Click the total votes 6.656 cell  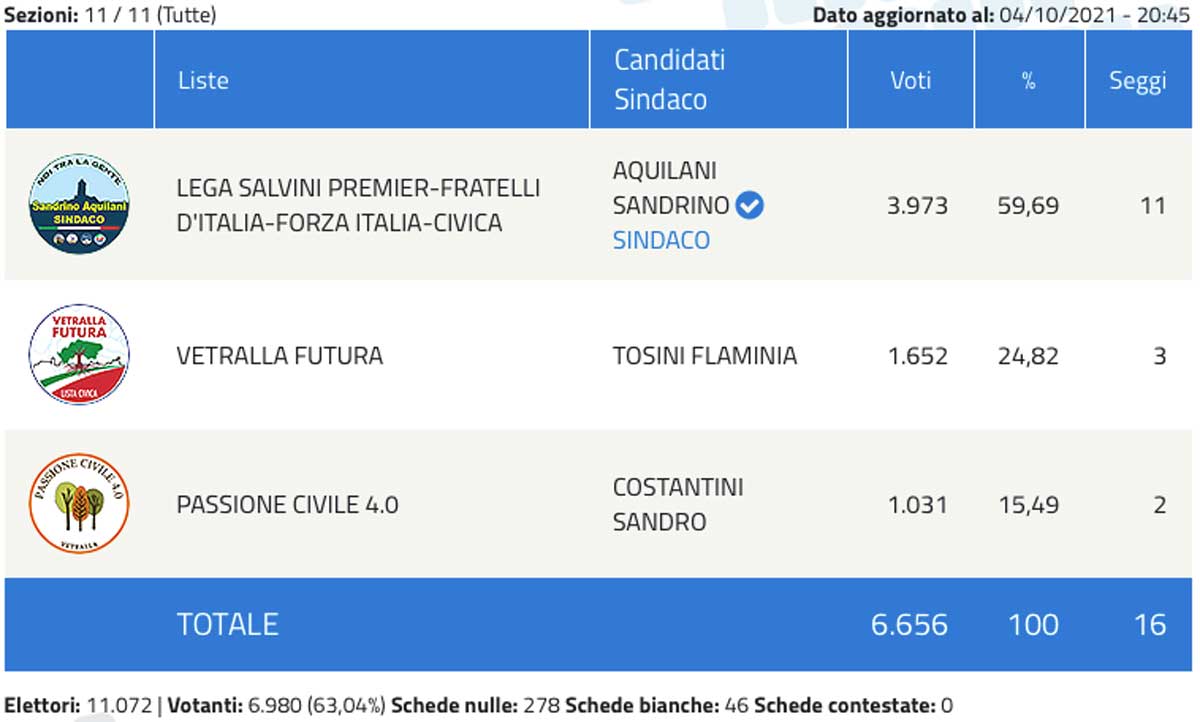[x=909, y=624]
